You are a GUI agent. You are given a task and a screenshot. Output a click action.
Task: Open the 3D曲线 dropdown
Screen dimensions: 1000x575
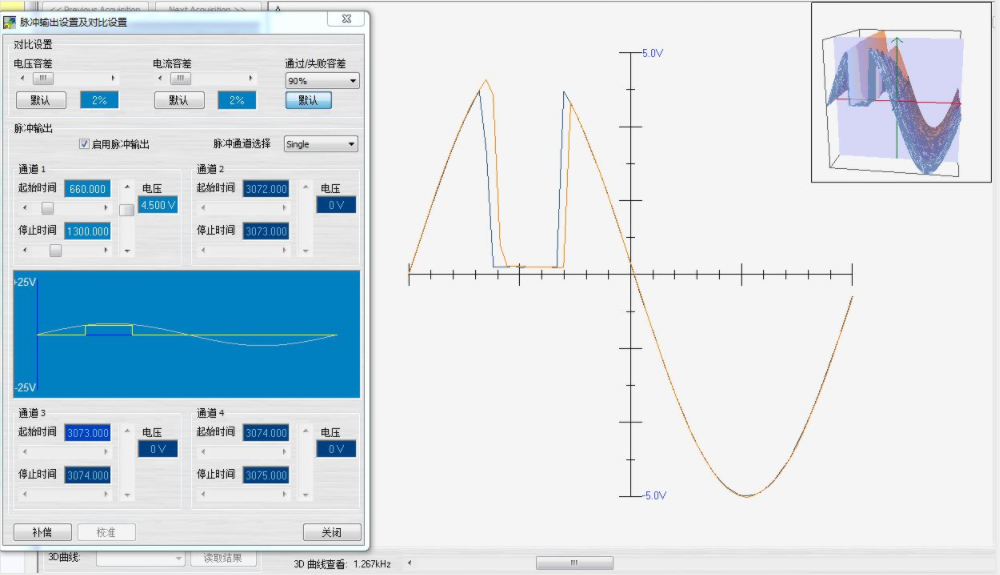pos(140,558)
